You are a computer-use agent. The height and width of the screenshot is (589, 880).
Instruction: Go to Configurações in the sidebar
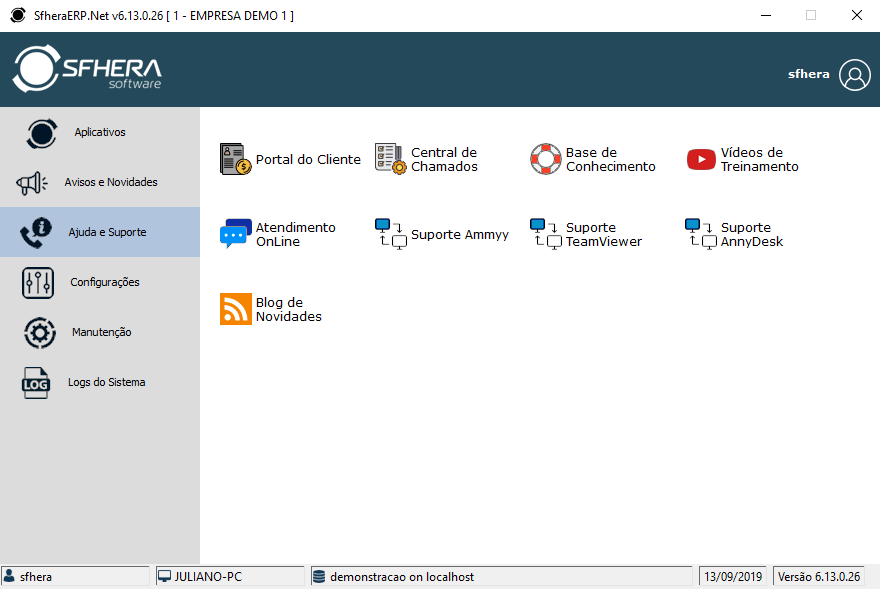click(99, 282)
